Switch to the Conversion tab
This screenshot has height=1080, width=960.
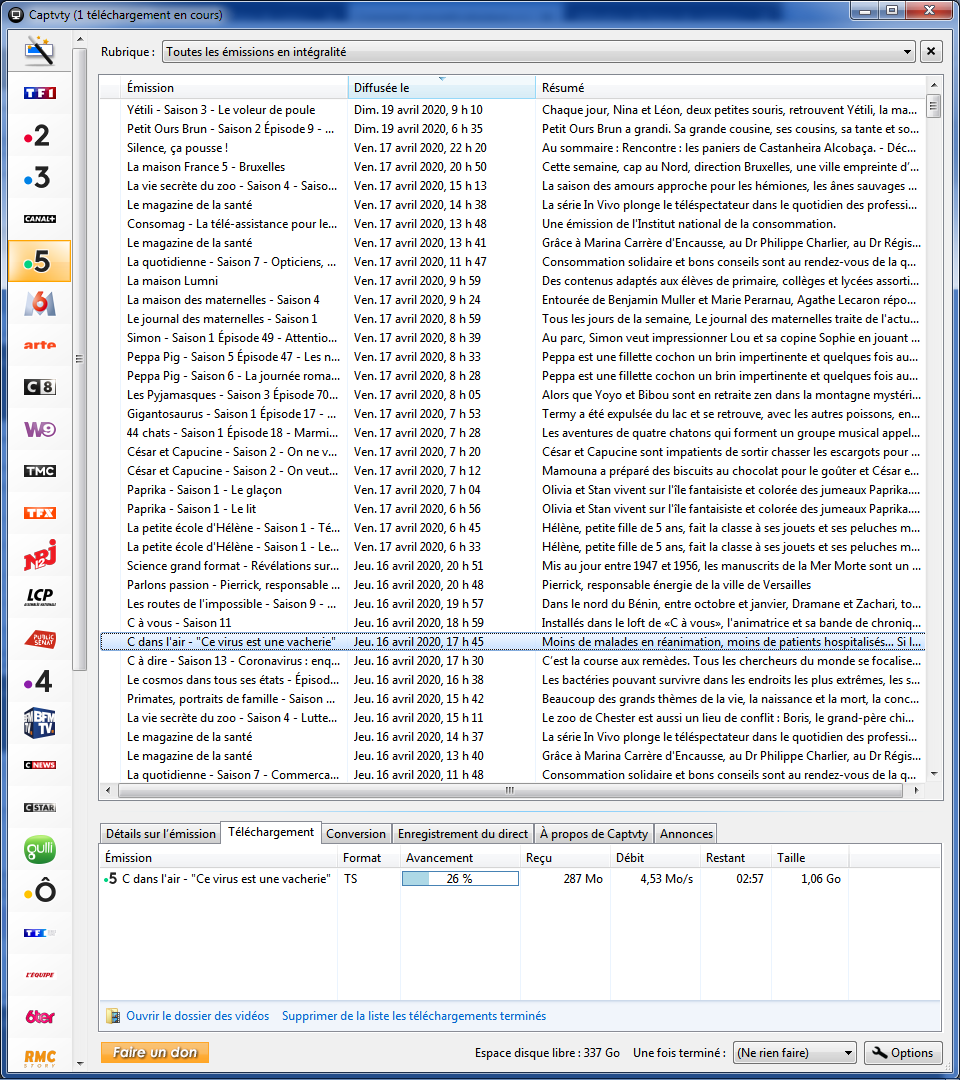tap(355, 833)
